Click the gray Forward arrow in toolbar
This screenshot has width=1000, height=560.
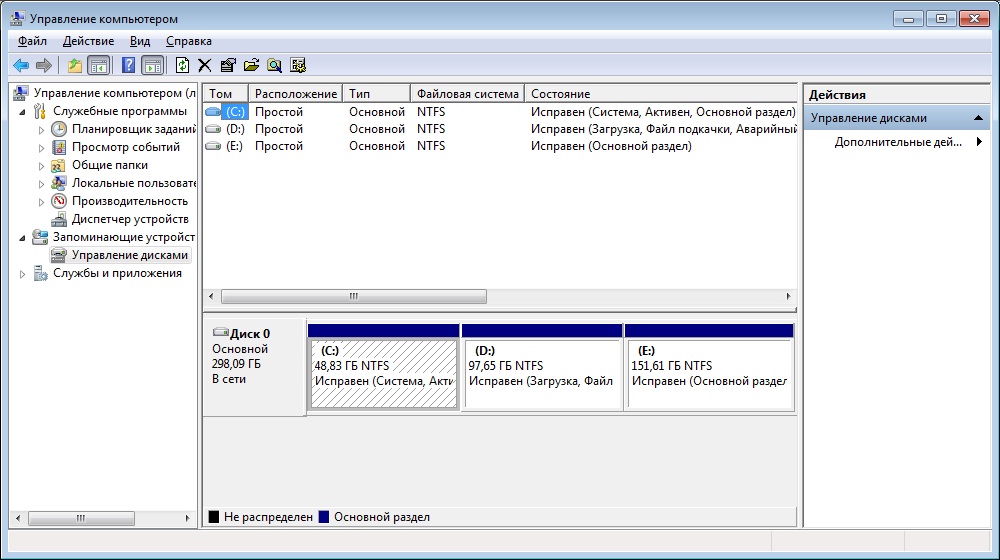coord(44,65)
